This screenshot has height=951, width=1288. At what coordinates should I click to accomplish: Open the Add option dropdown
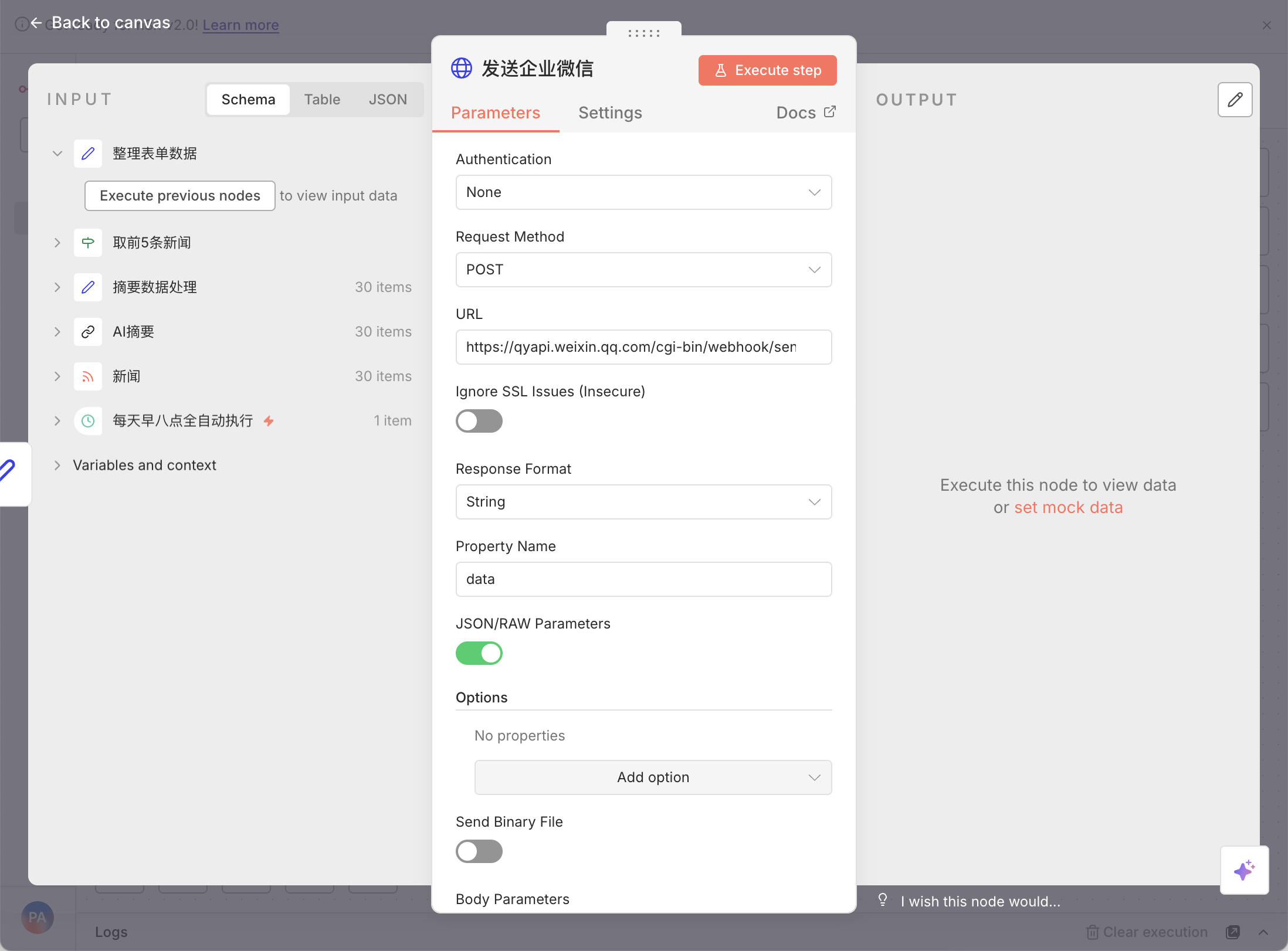coord(653,777)
